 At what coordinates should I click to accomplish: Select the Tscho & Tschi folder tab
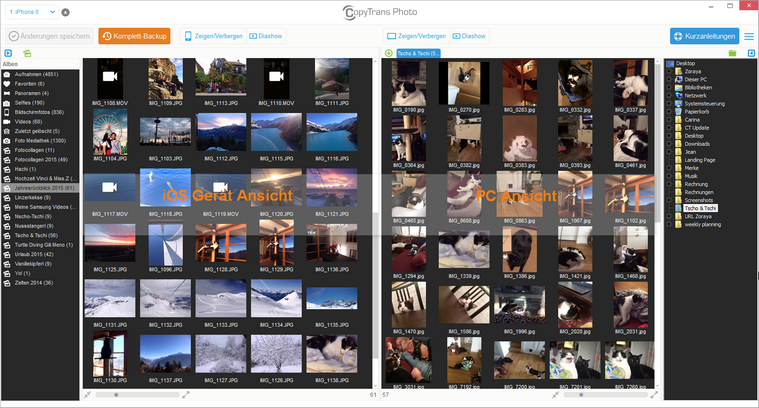[x=418, y=52]
